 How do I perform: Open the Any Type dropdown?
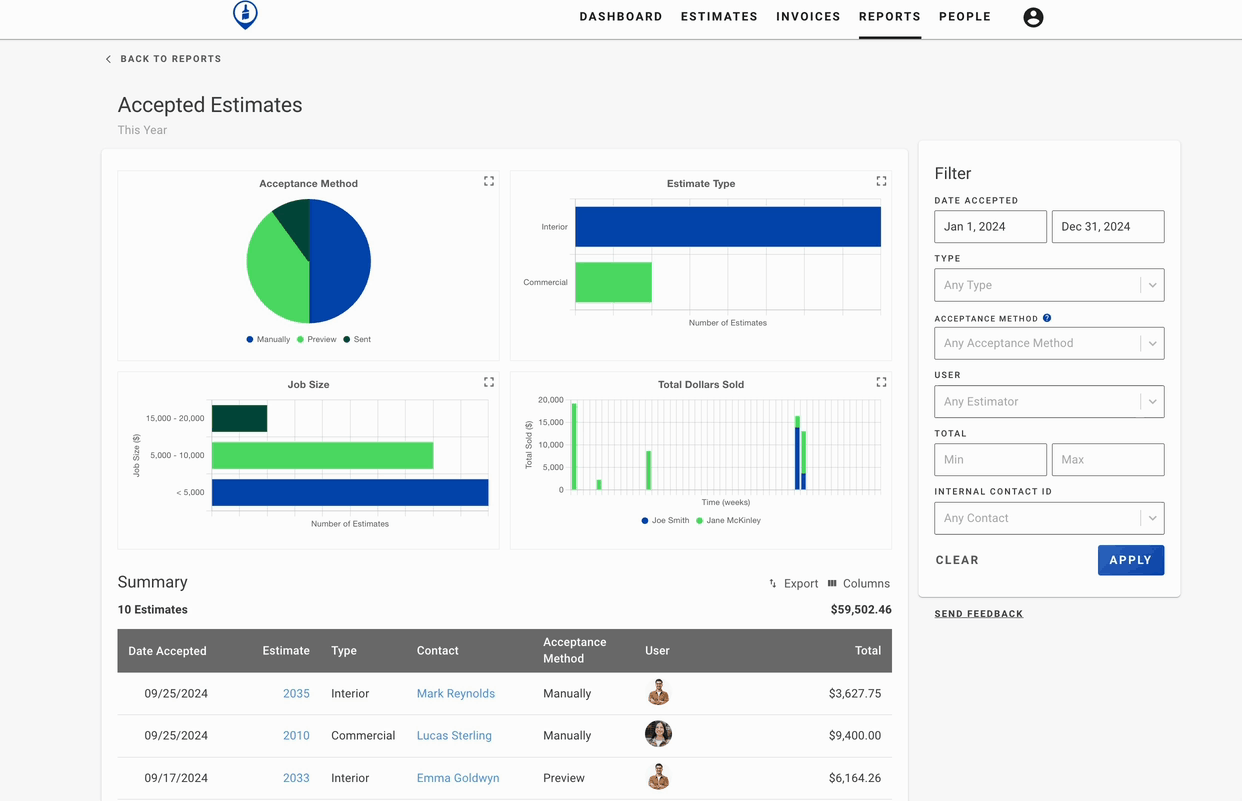coord(1049,285)
